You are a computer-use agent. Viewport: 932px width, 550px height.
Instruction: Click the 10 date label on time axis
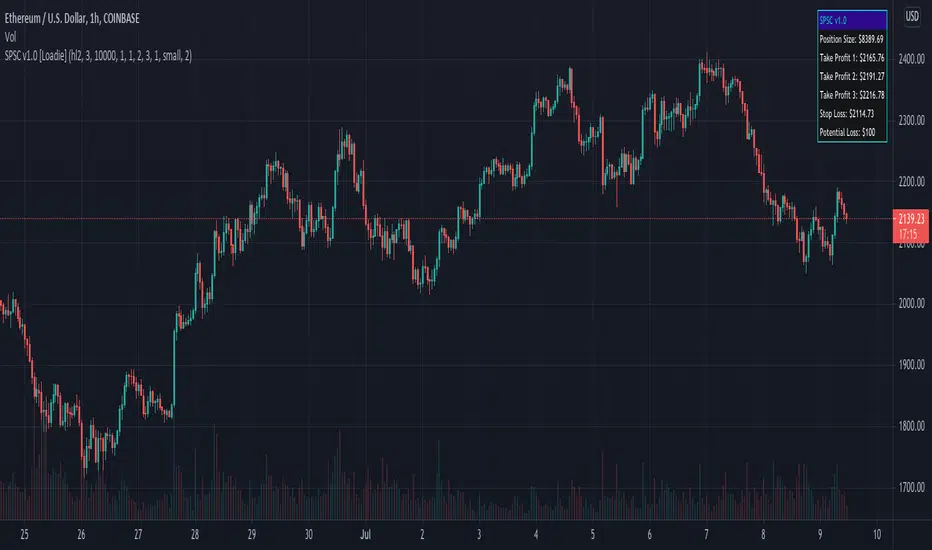coord(877,535)
